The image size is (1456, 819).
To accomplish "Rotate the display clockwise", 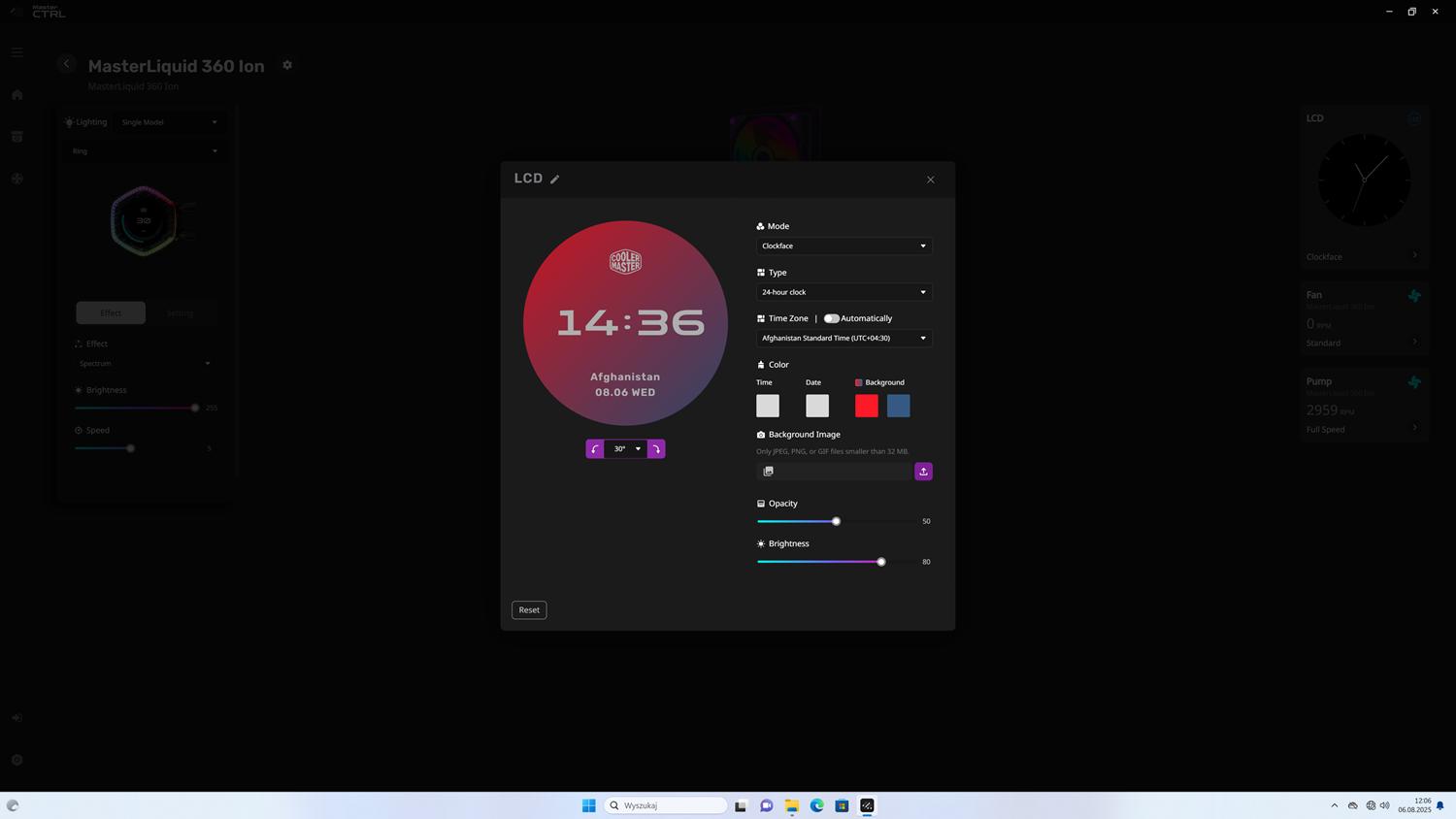I will (x=656, y=449).
